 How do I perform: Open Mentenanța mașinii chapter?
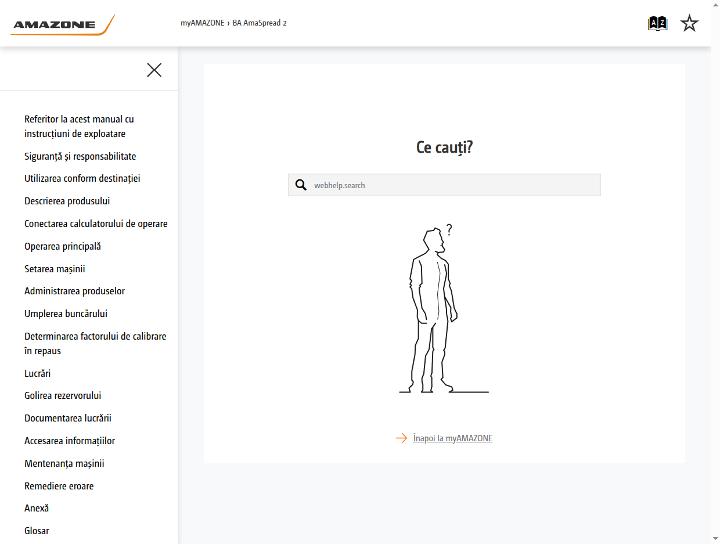(64, 463)
